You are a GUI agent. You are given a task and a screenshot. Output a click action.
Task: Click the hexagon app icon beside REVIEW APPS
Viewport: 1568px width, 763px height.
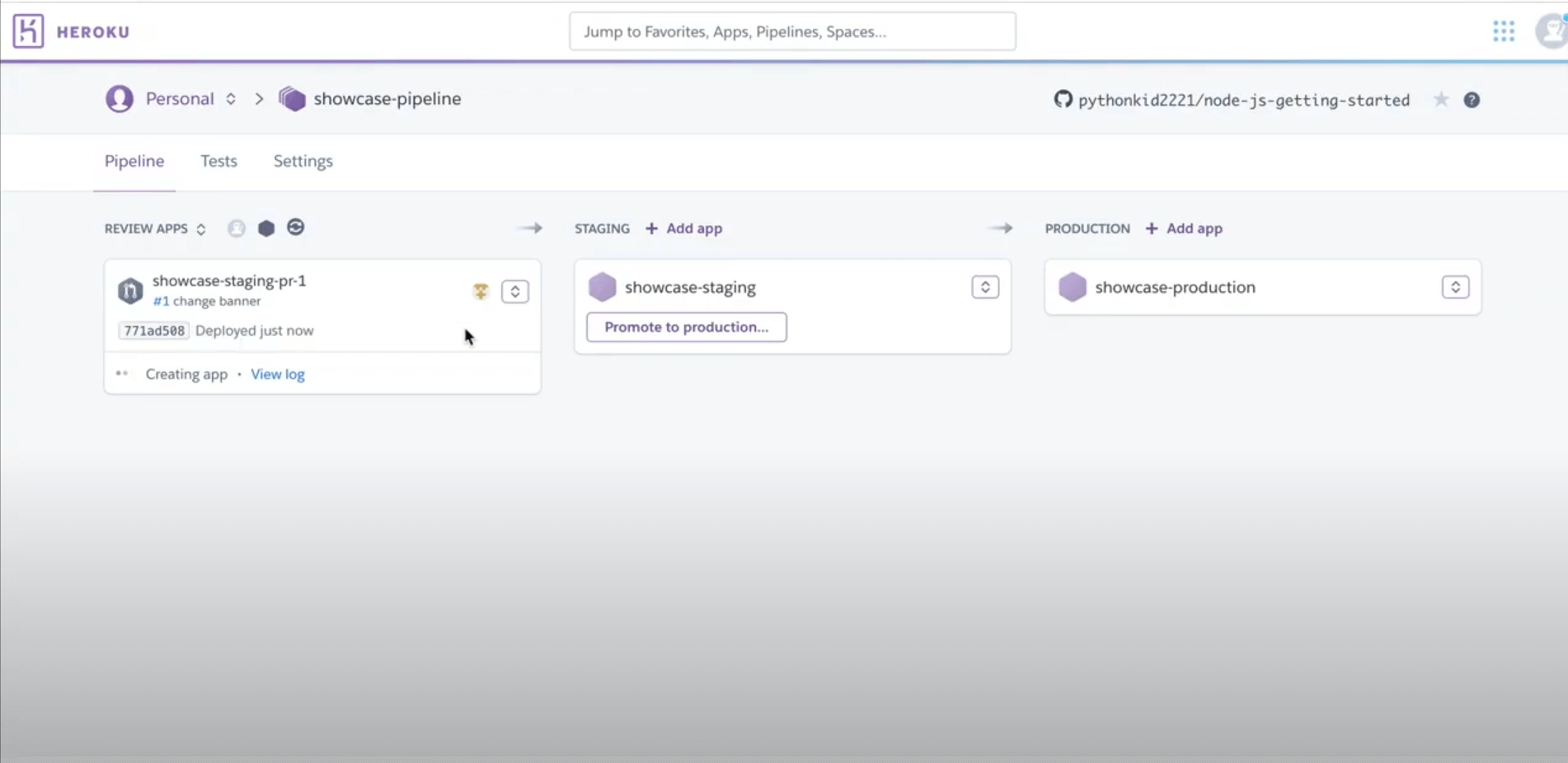point(265,228)
